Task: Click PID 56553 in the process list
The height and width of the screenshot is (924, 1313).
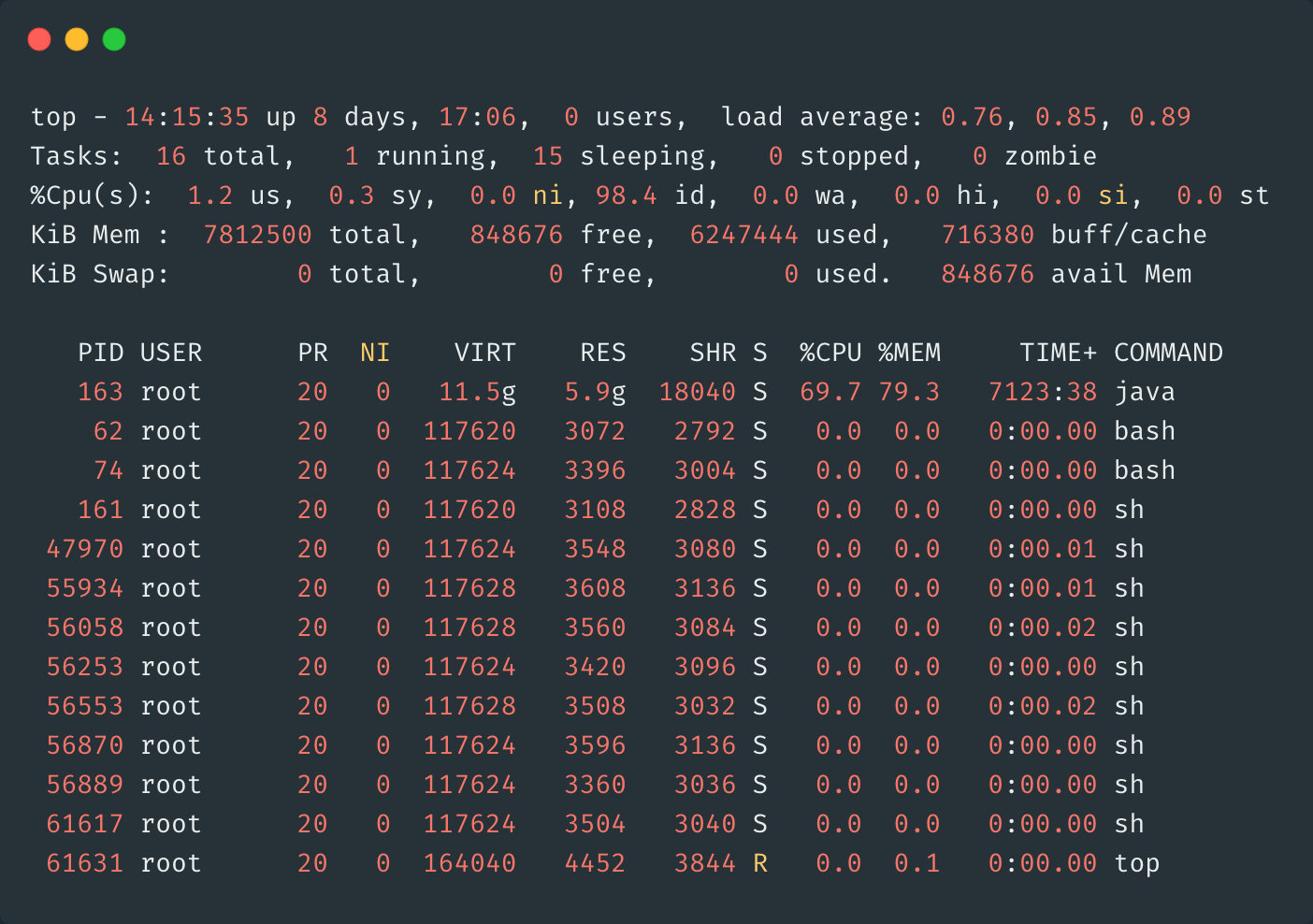Action: [x=85, y=706]
